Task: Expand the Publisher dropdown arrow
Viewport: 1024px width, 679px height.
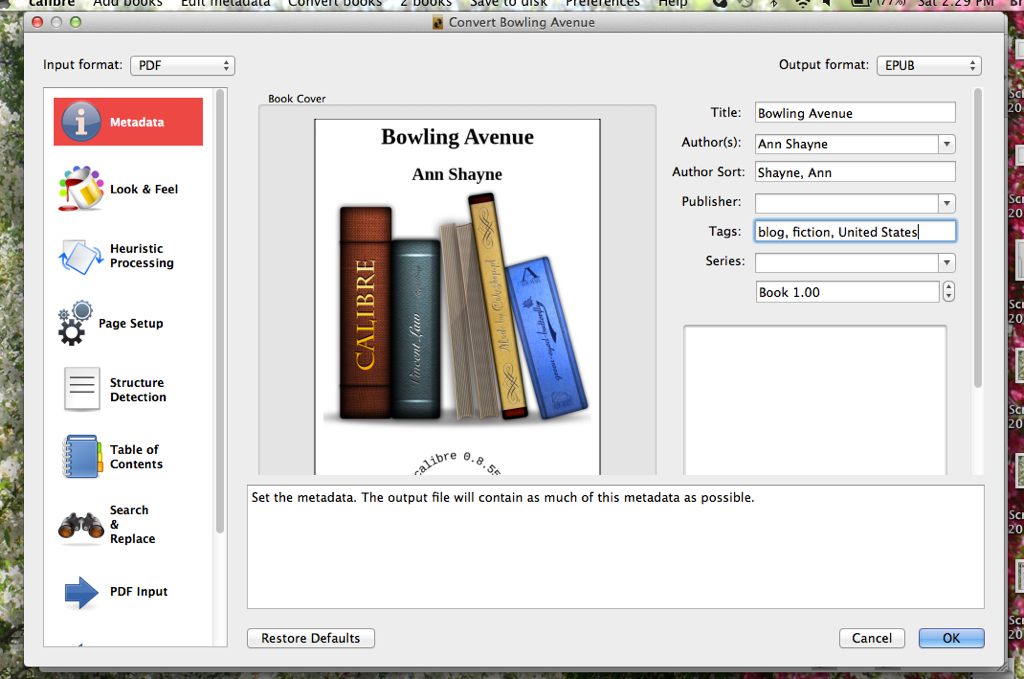Action: (946, 203)
